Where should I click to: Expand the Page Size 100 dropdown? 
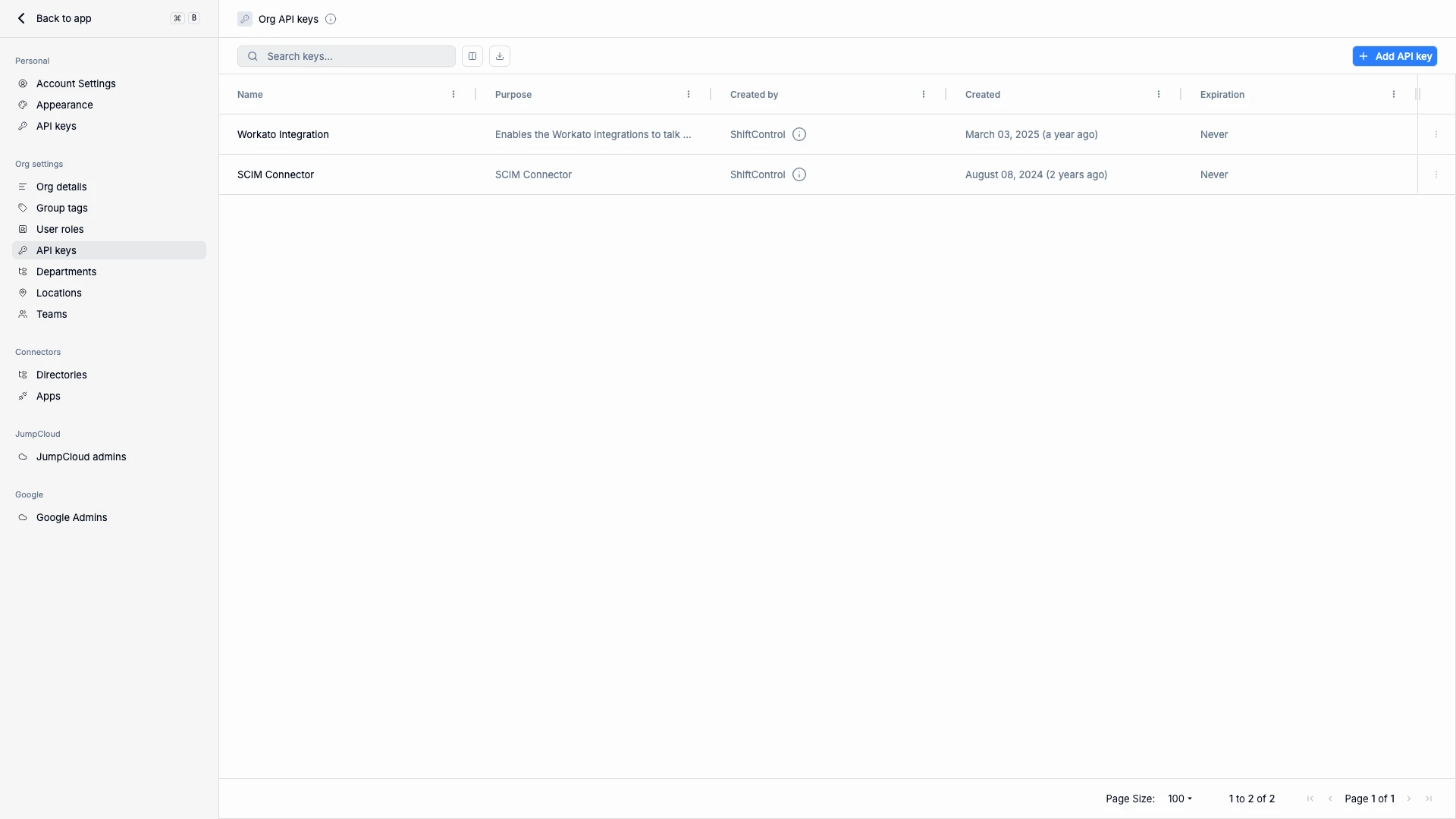1180,799
